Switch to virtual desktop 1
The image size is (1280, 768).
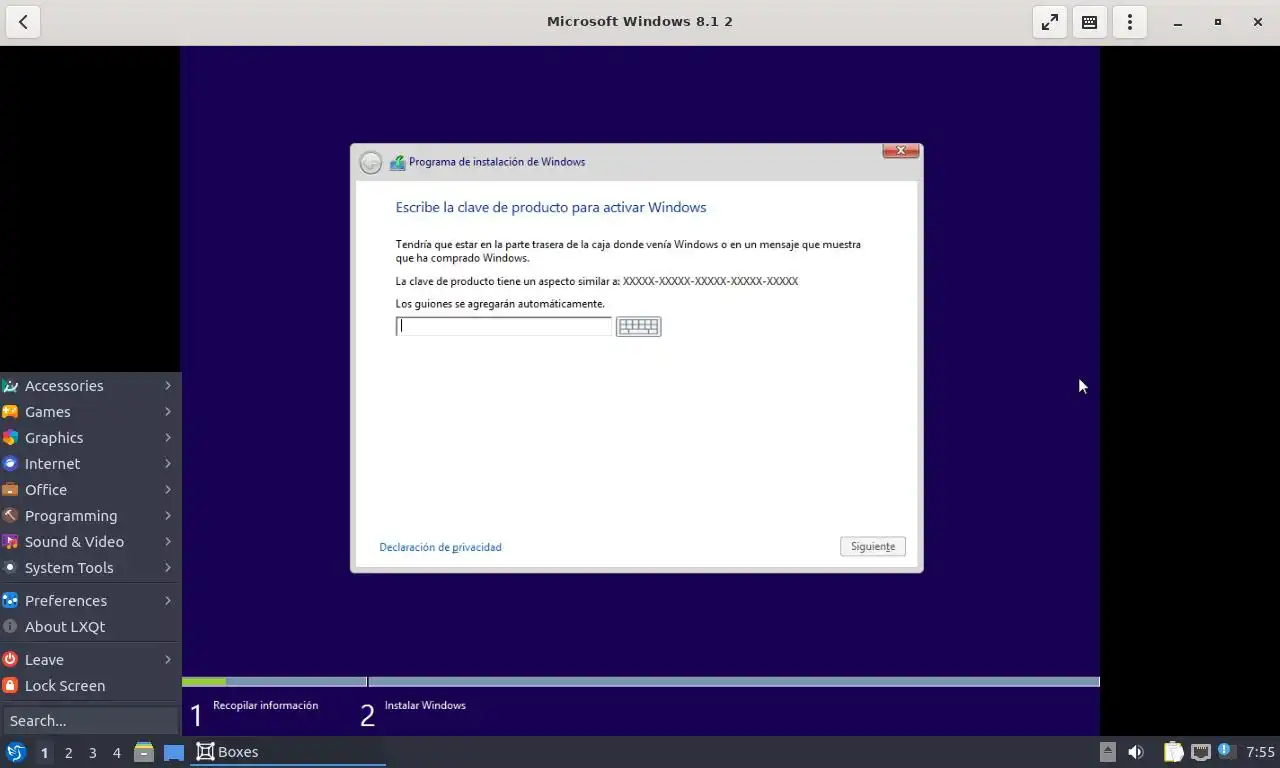click(x=44, y=752)
